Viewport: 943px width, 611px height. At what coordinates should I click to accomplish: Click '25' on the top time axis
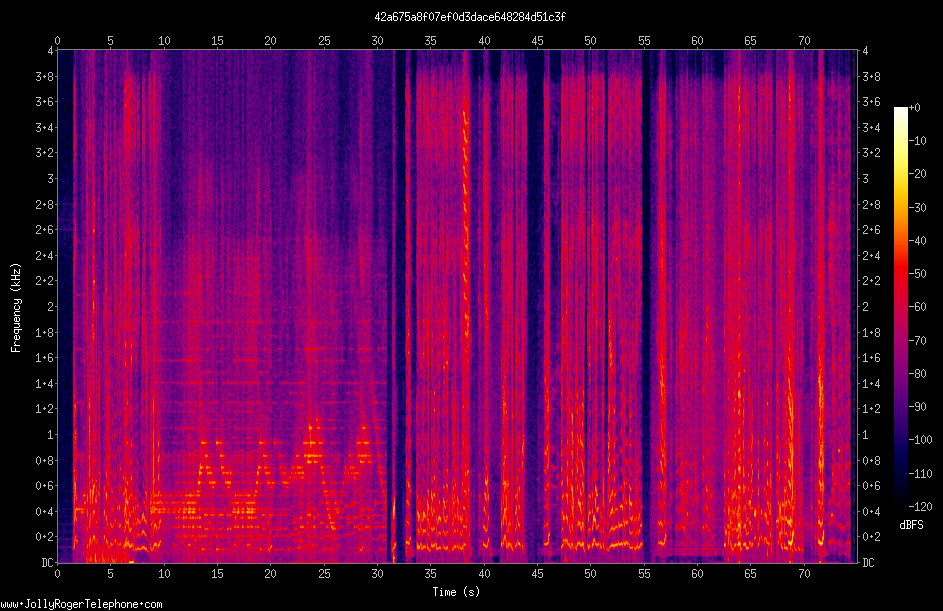click(324, 41)
